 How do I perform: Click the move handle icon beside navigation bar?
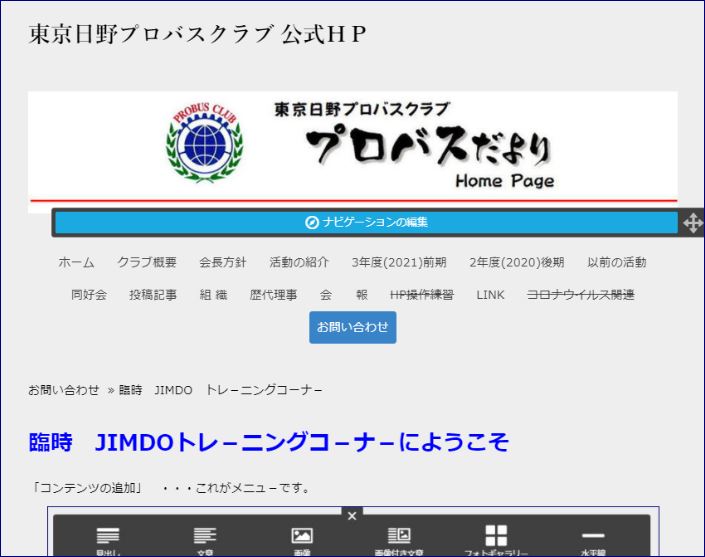pyautogui.click(x=693, y=223)
